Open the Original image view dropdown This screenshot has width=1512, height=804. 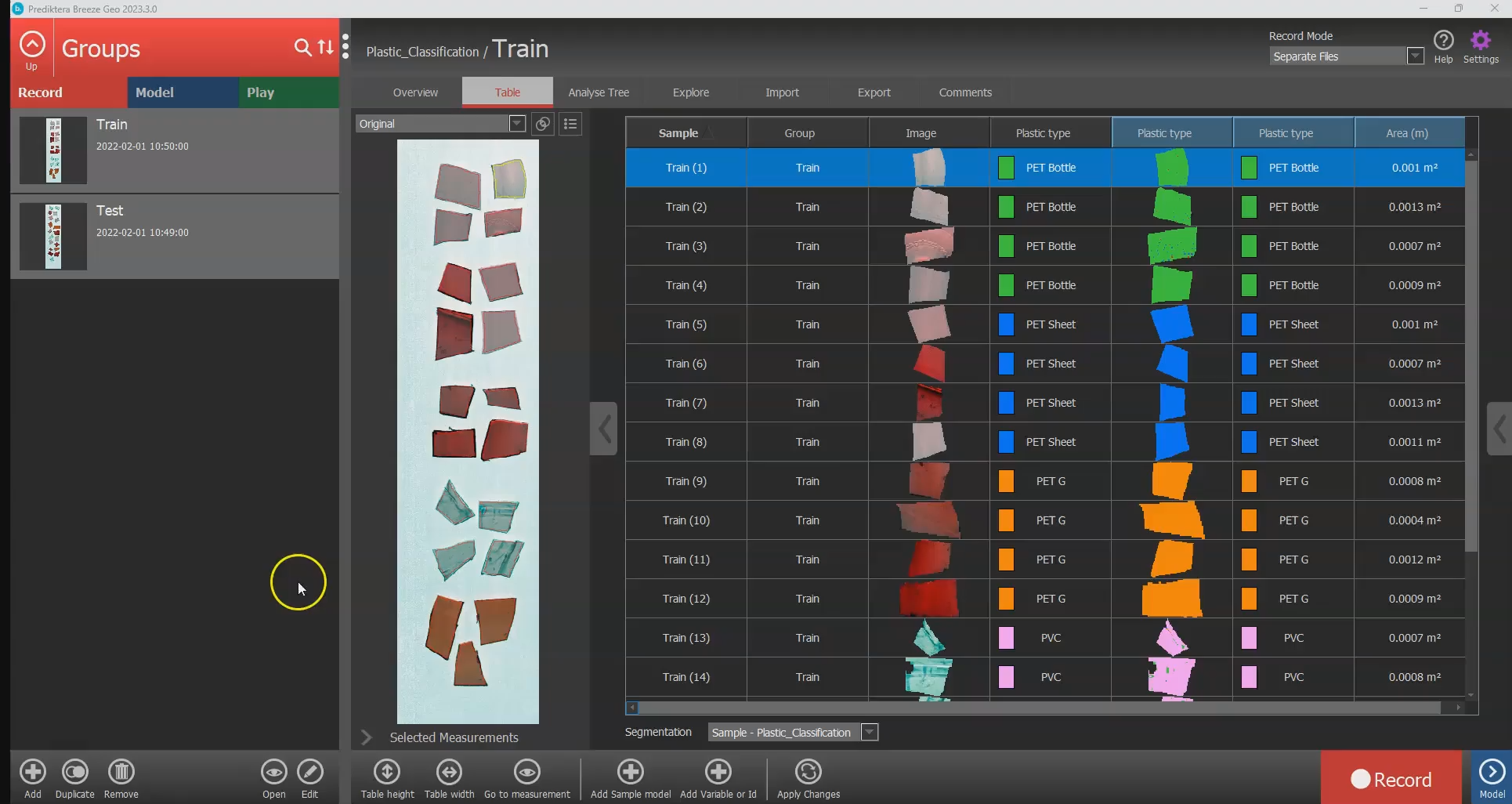tap(516, 124)
